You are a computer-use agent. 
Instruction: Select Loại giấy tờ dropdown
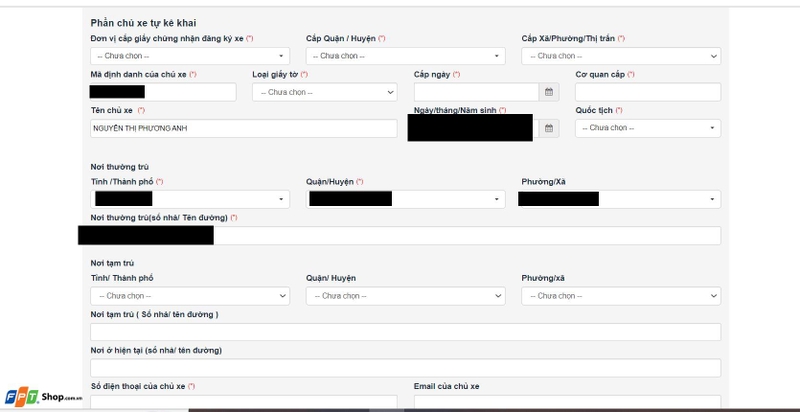pyautogui.click(x=324, y=92)
